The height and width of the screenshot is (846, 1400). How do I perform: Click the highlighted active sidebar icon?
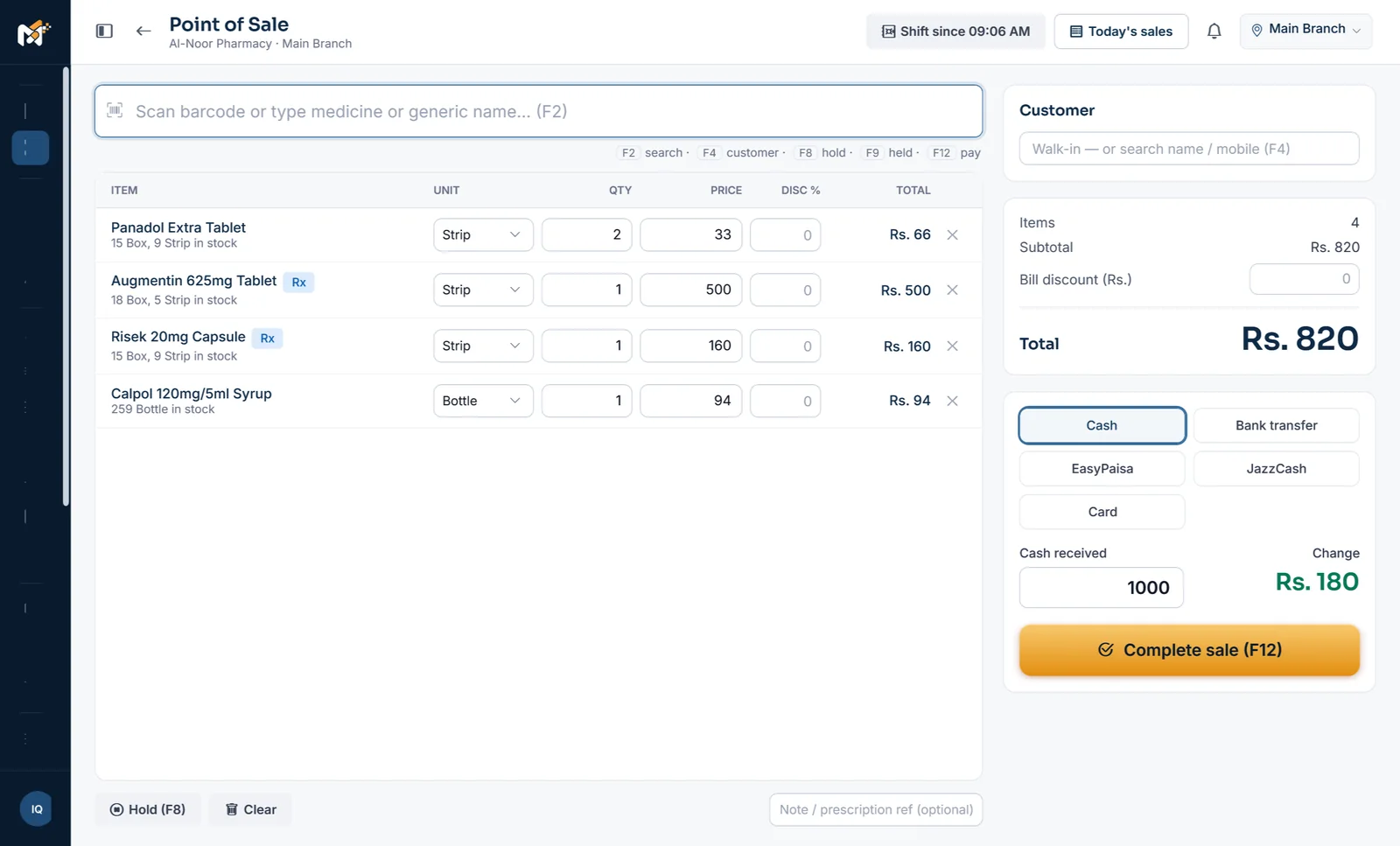[x=30, y=148]
